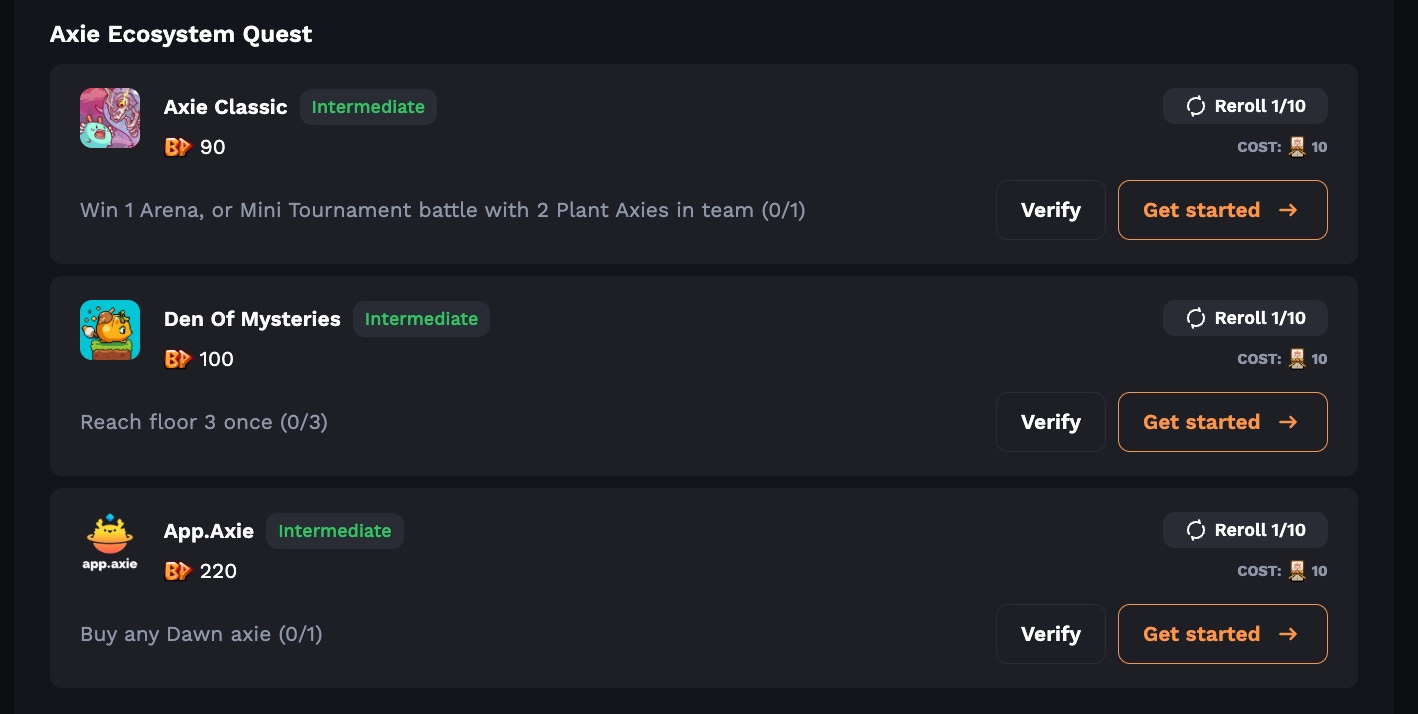The image size is (1418, 714).
Task: Click the Axie Classic game icon
Action: tap(110, 118)
